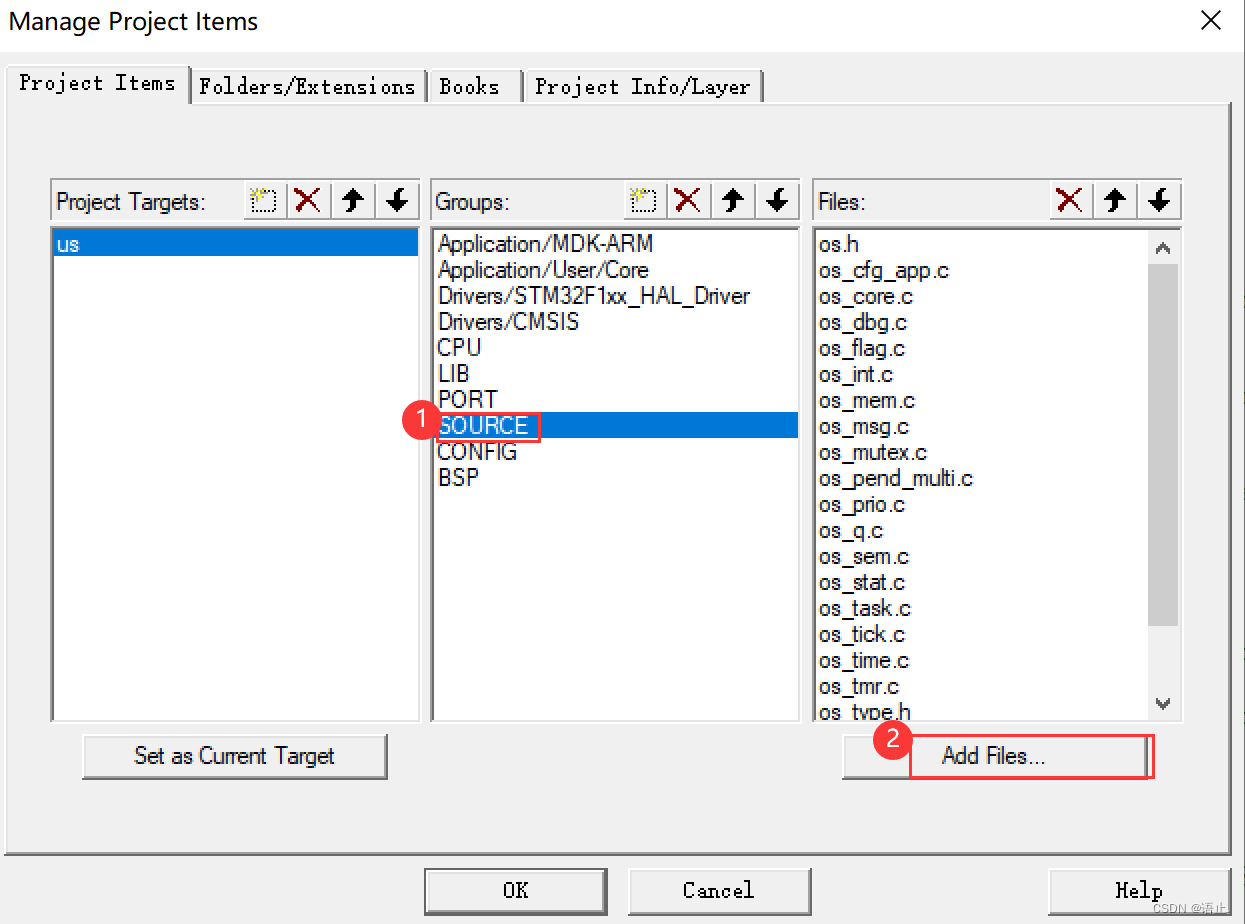Move SOURCE group down using the down arrow
1245x924 pixels.
[x=777, y=200]
